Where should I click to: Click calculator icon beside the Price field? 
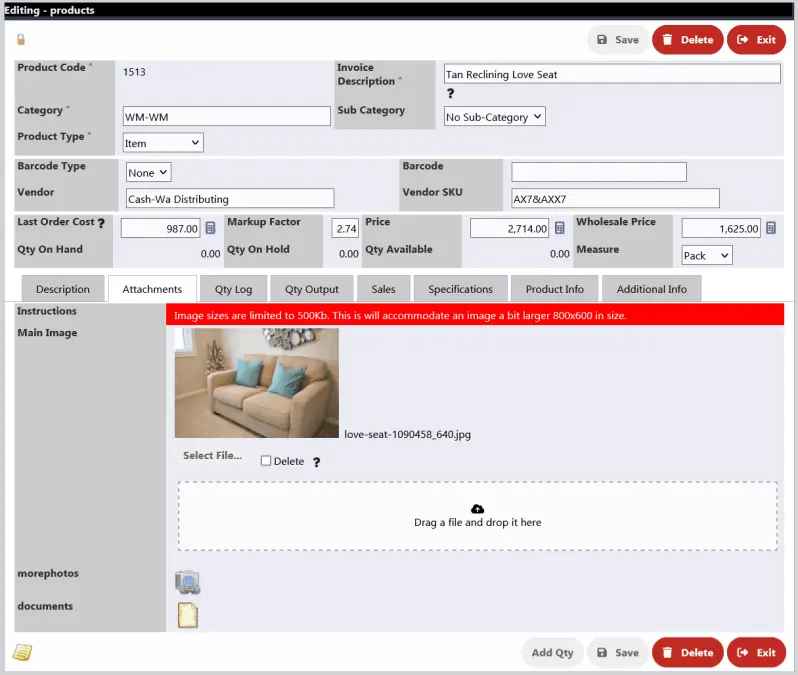tap(559, 228)
